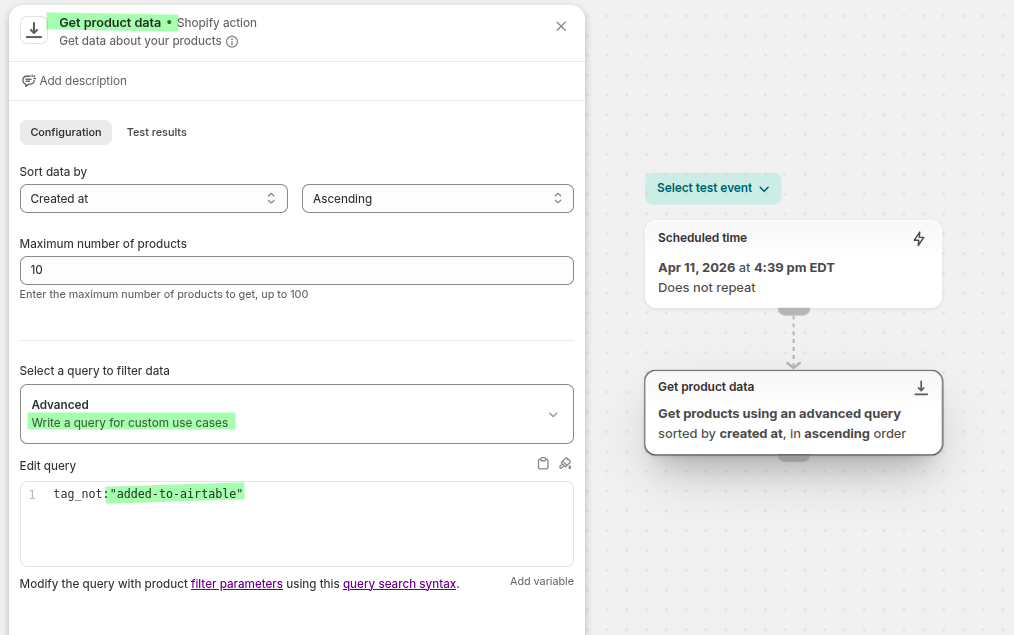Open the Select test event dropdown

click(712, 188)
